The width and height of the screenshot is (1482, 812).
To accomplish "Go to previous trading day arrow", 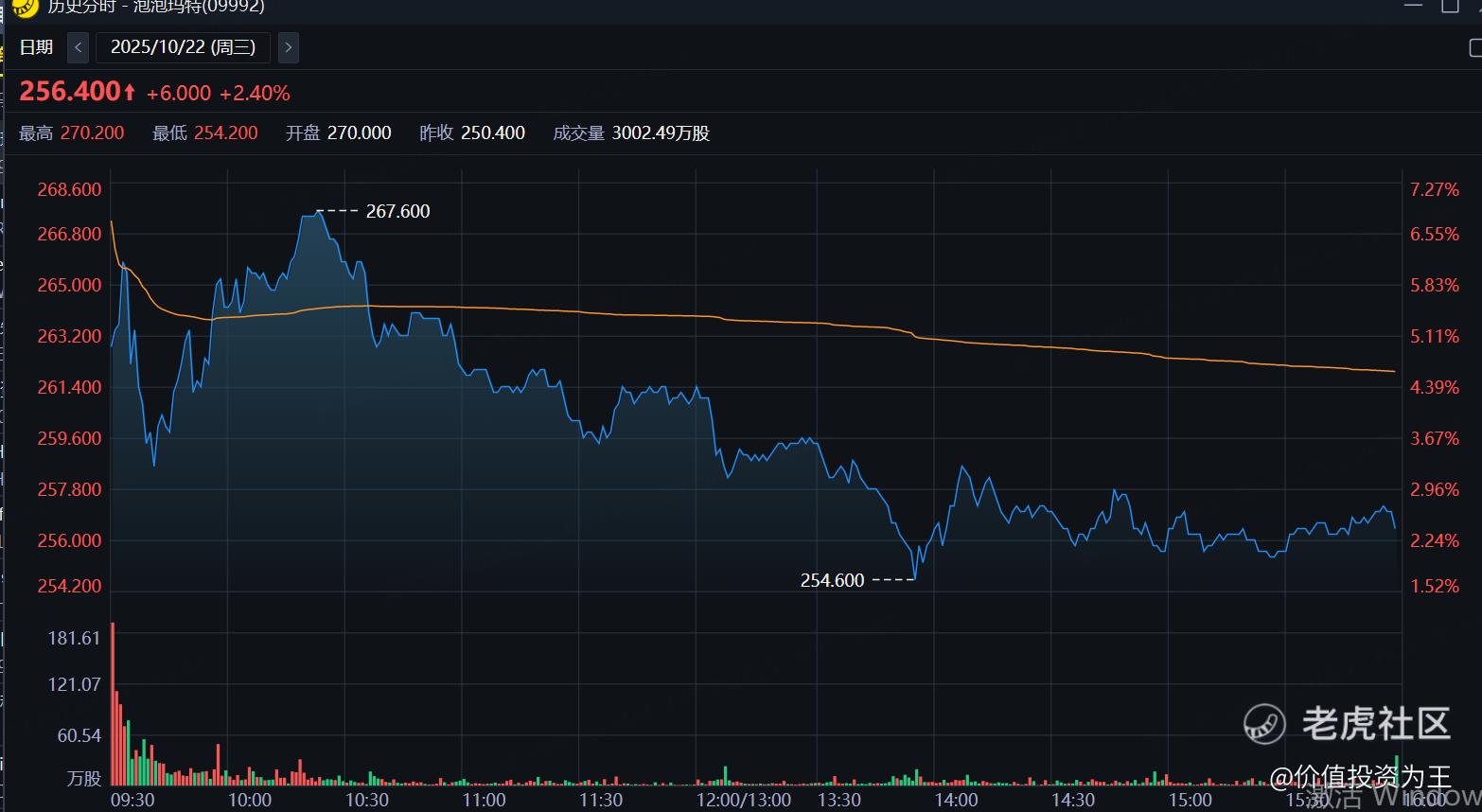I will click(79, 47).
